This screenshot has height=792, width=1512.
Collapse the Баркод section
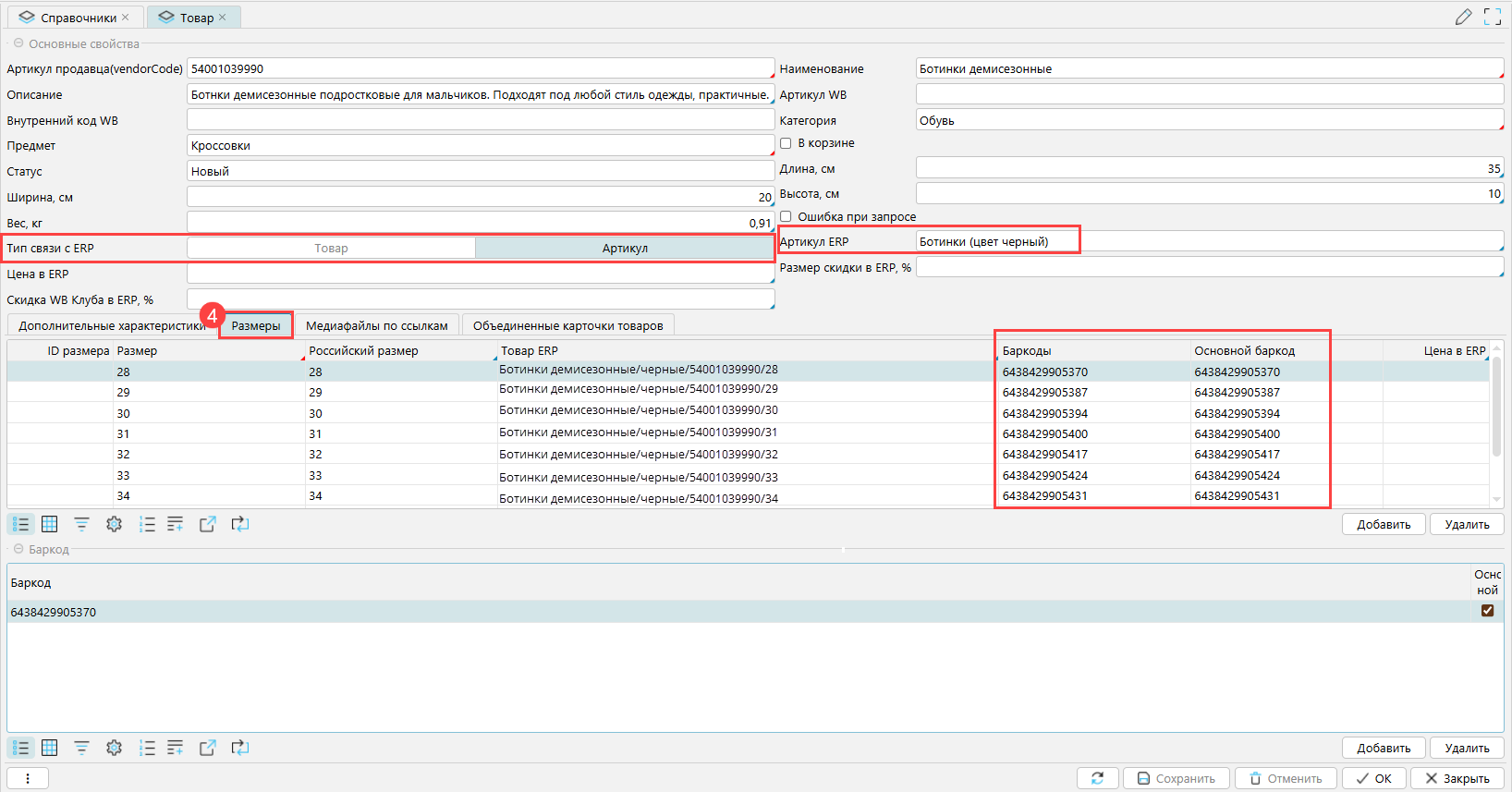coord(18,549)
